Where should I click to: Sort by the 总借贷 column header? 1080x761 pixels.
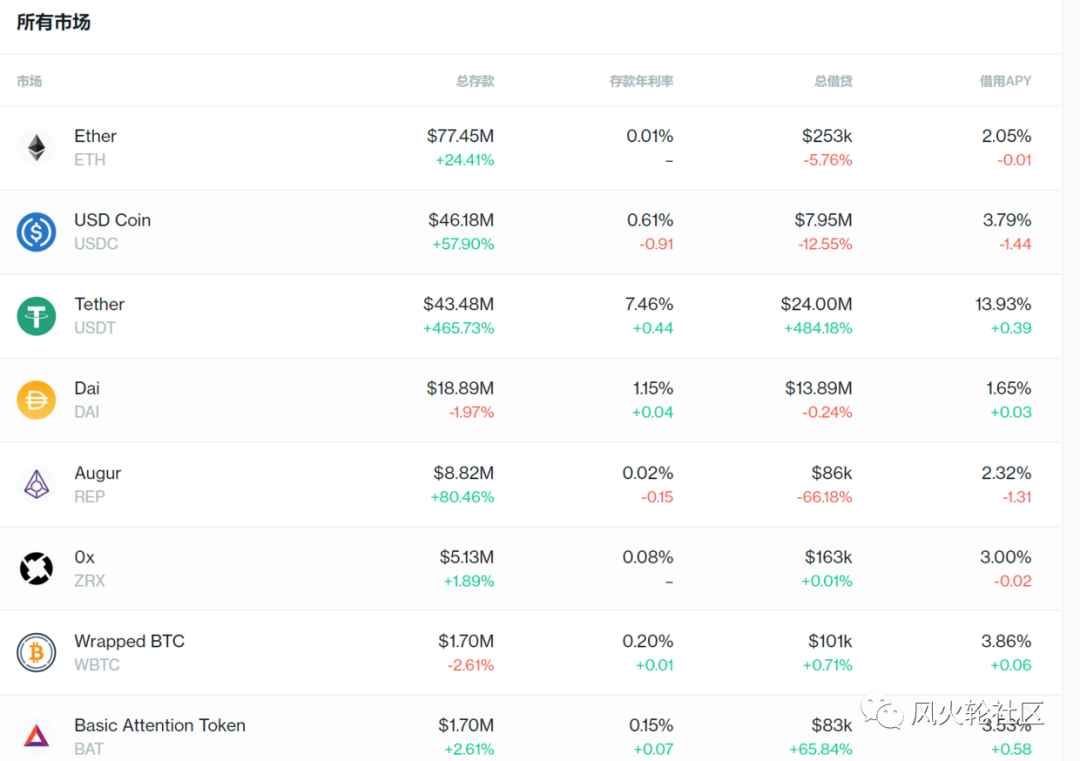(833, 81)
